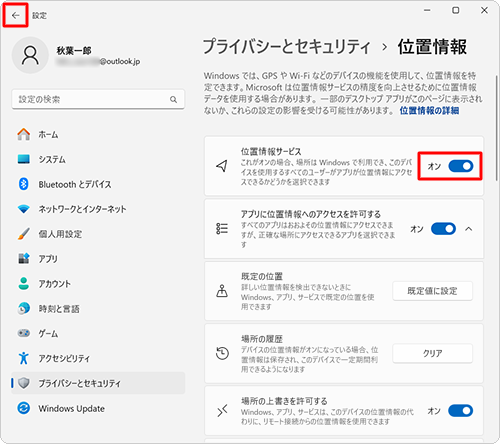
Task: Open ゲーム settings category
Action: click(98, 333)
